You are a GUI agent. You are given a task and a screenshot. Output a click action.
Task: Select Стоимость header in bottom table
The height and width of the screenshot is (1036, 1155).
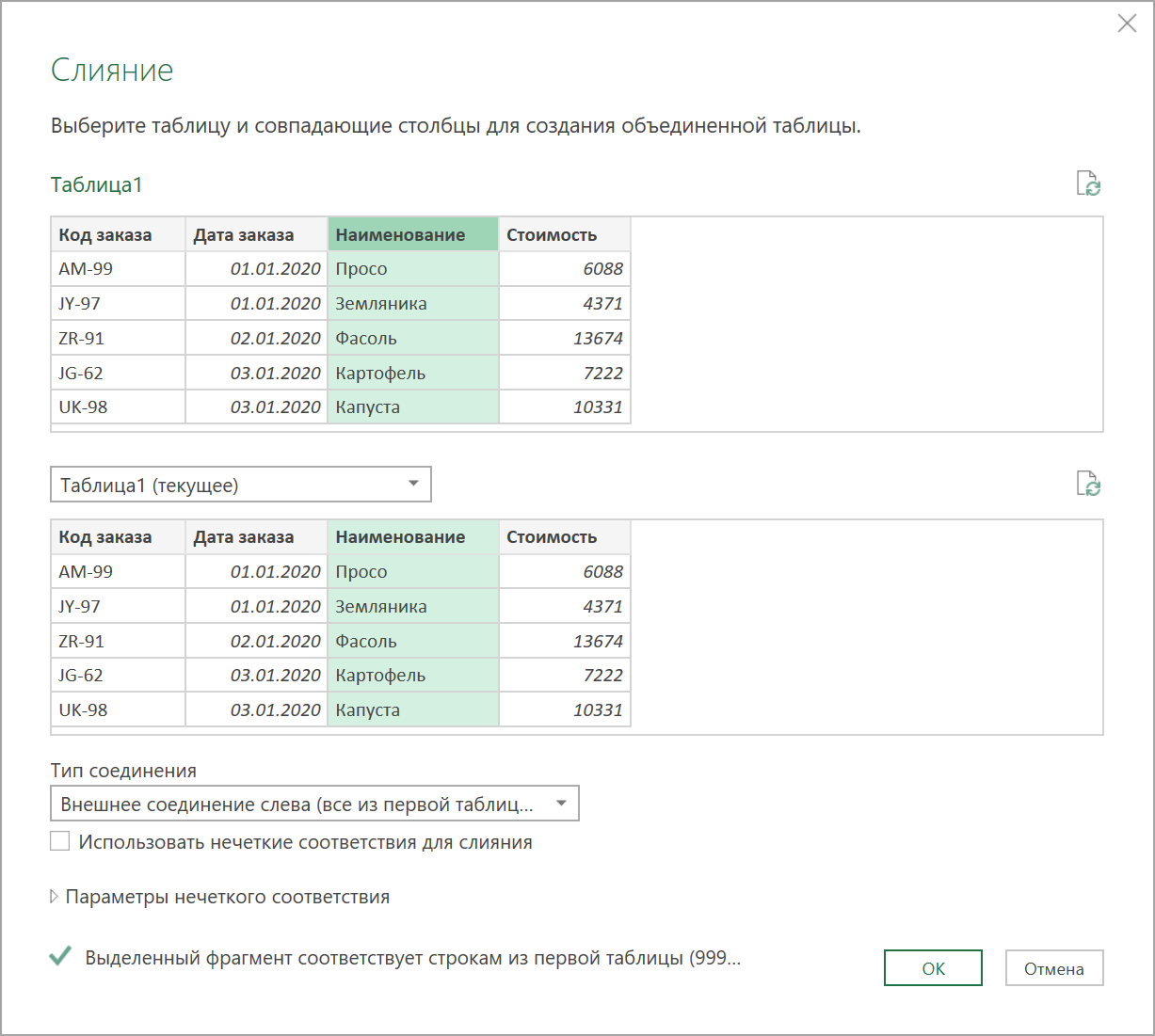click(x=565, y=536)
